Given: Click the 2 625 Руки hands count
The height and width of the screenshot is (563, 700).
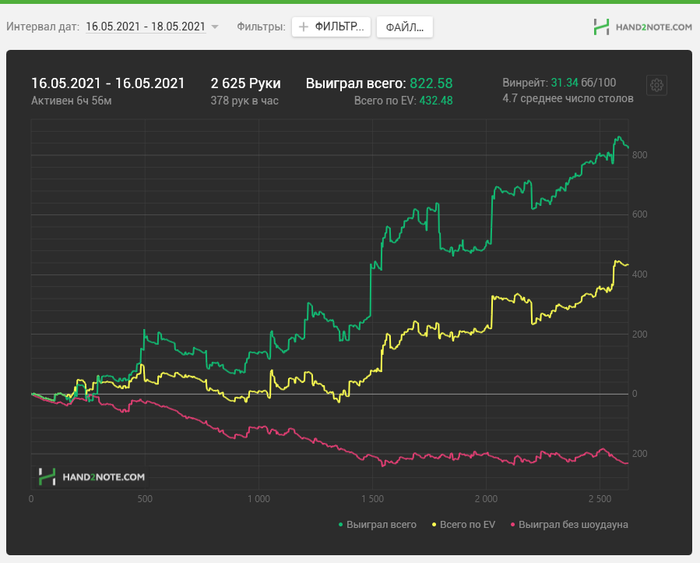Looking at the screenshot, I should click(x=246, y=83).
